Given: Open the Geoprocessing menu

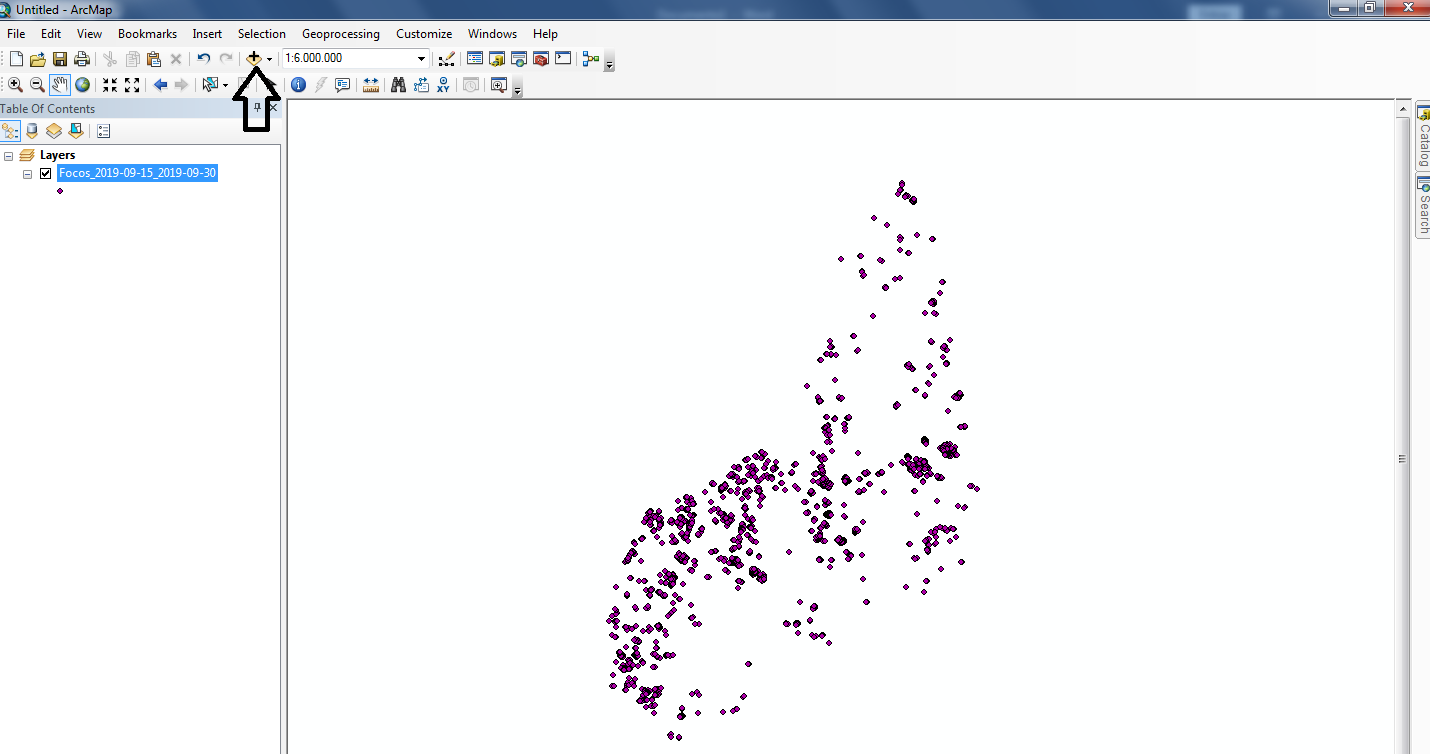Looking at the screenshot, I should tap(340, 33).
